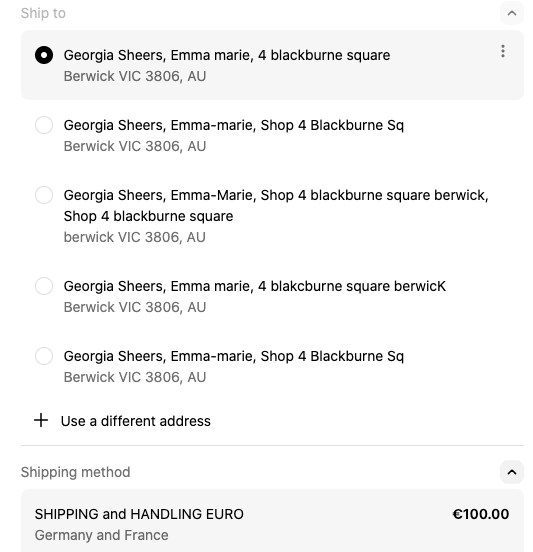Click lowercase 'berwick VIC 3806, AU' line
Image resolution: width=533 pixels, height=552 pixels.
[x=134, y=237]
